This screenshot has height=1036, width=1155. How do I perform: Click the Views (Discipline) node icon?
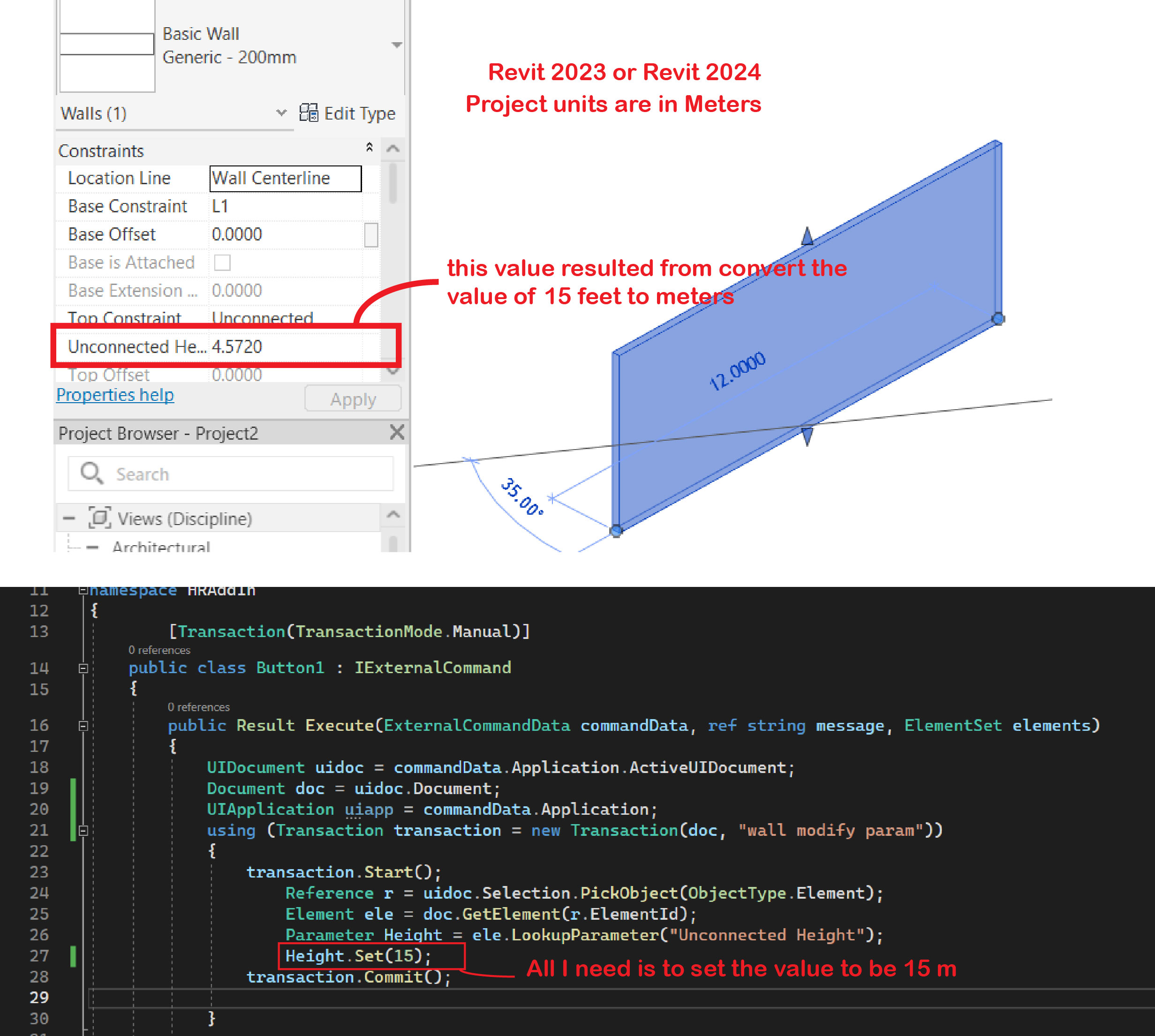click(x=99, y=518)
